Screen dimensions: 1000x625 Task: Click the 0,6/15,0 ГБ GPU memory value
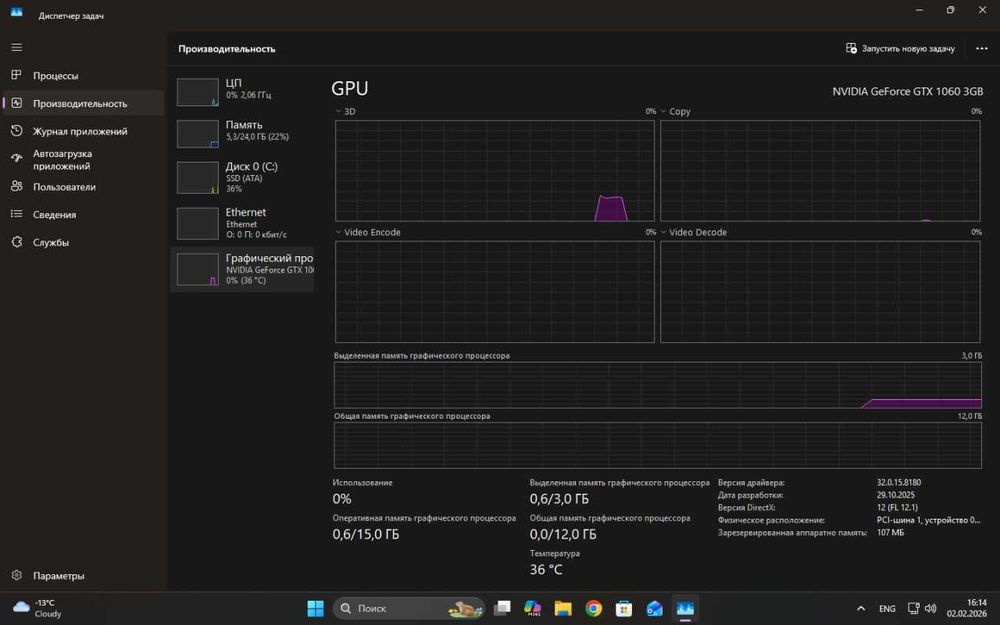coord(365,534)
